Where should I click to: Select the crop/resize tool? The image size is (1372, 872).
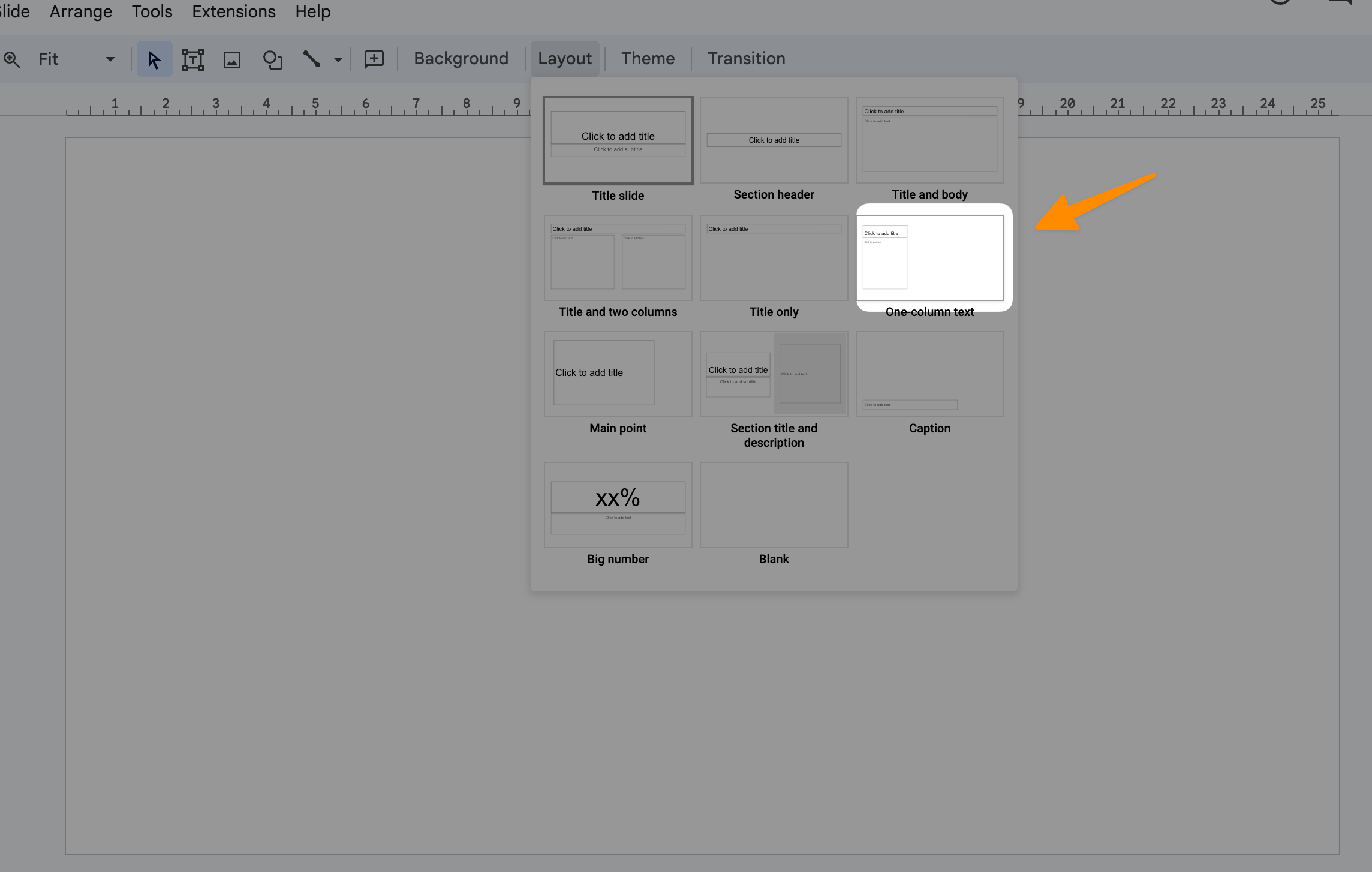pos(191,57)
